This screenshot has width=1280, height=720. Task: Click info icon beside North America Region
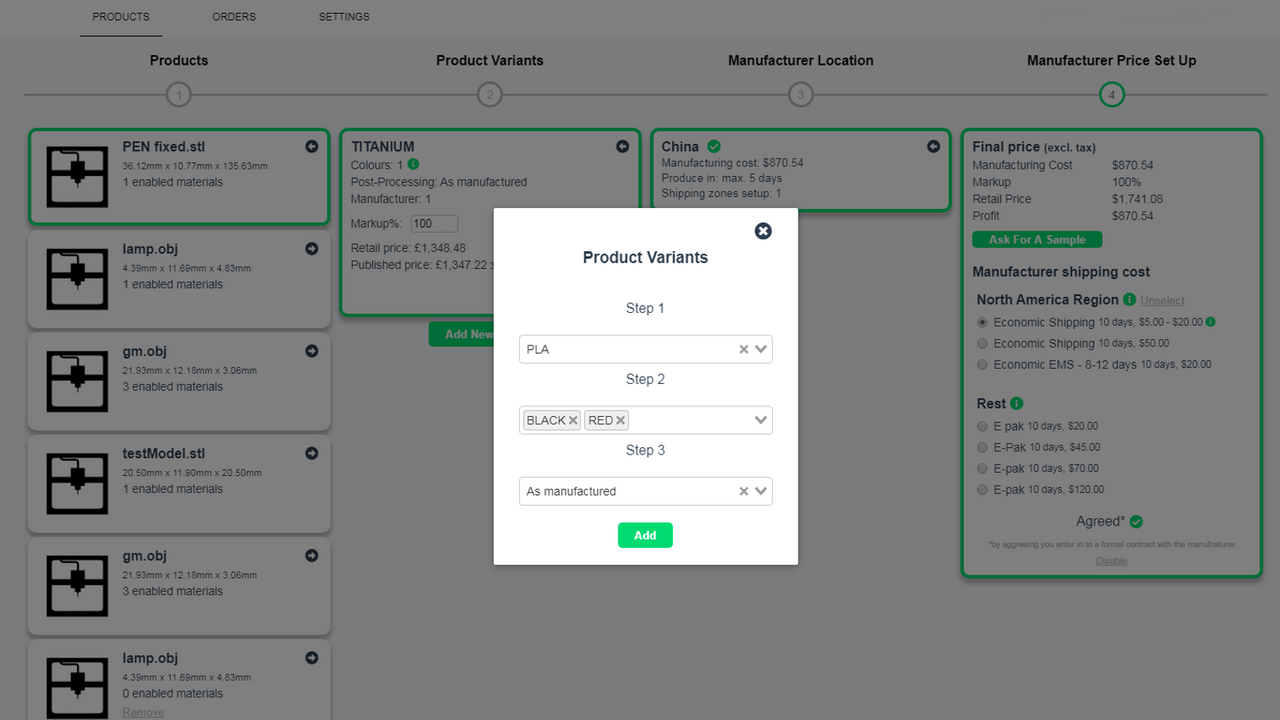click(1129, 299)
